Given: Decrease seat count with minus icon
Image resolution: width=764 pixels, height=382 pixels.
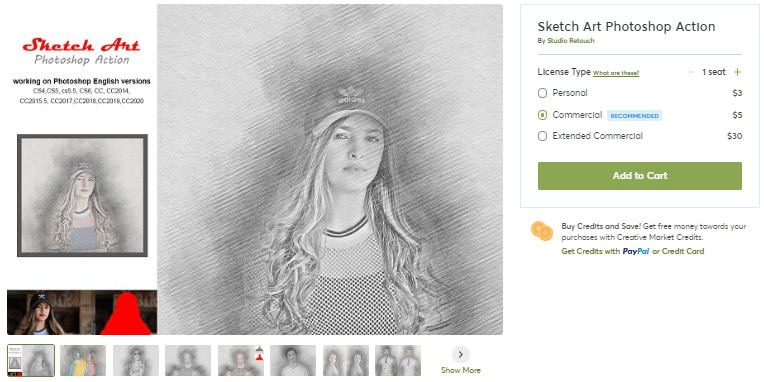Looking at the screenshot, I should pyautogui.click(x=690, y=72).
